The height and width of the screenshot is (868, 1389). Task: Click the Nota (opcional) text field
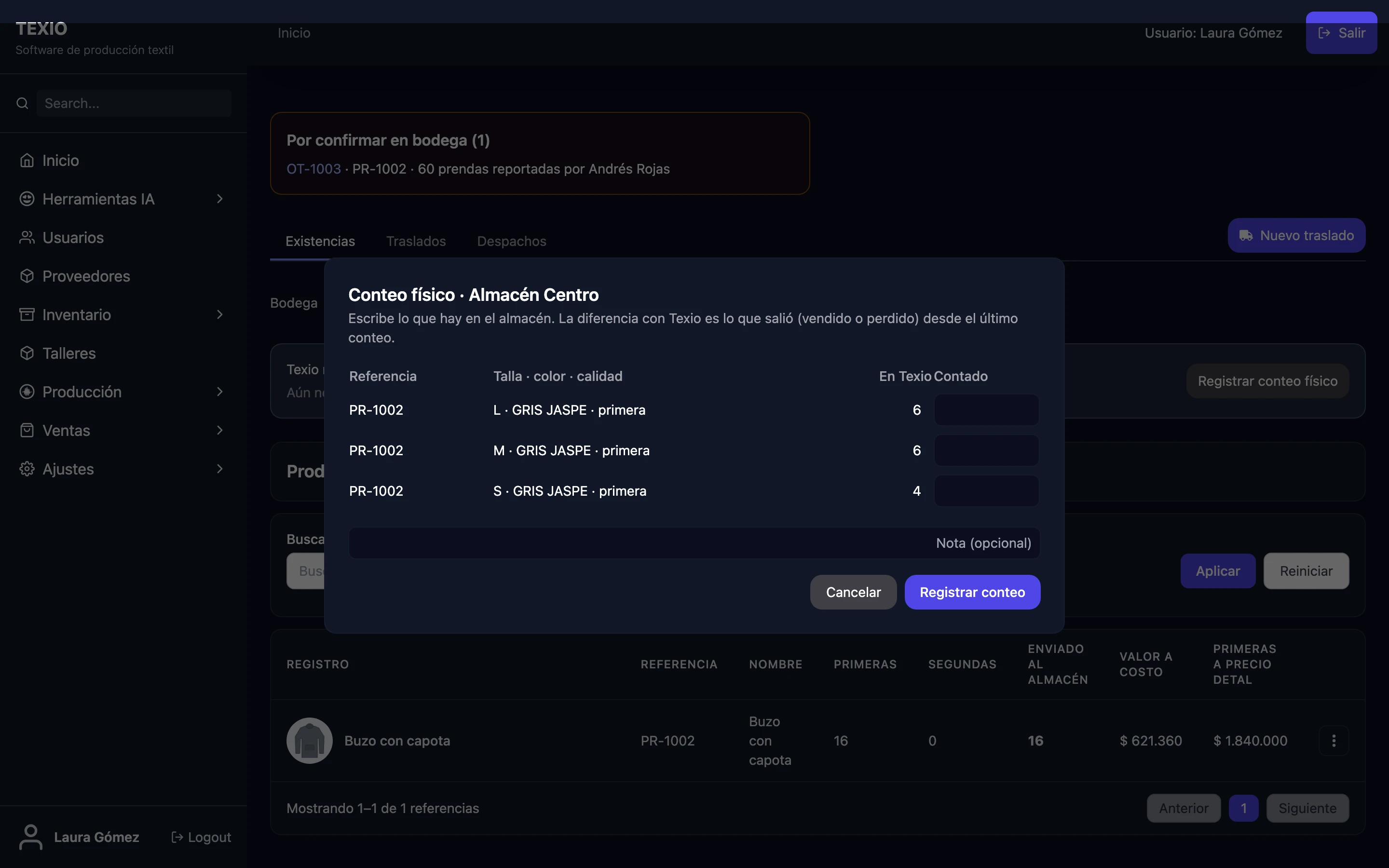[x=694, y=543]
